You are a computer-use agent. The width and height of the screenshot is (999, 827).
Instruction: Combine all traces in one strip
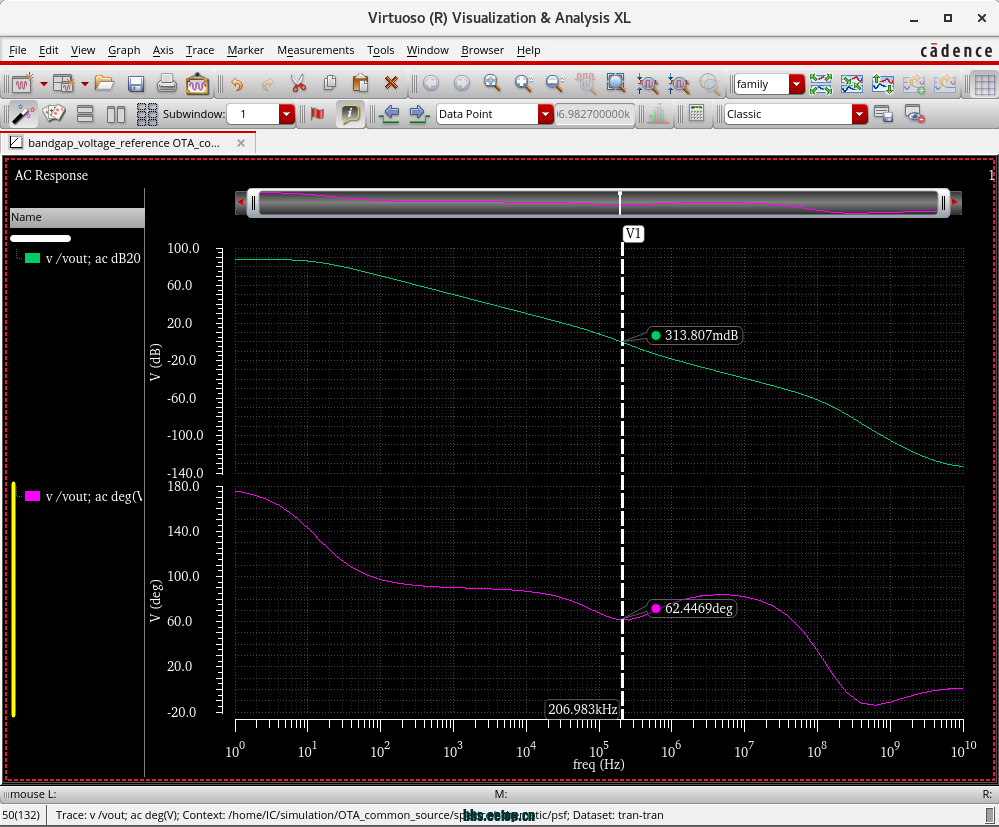(x=852, y=84)
